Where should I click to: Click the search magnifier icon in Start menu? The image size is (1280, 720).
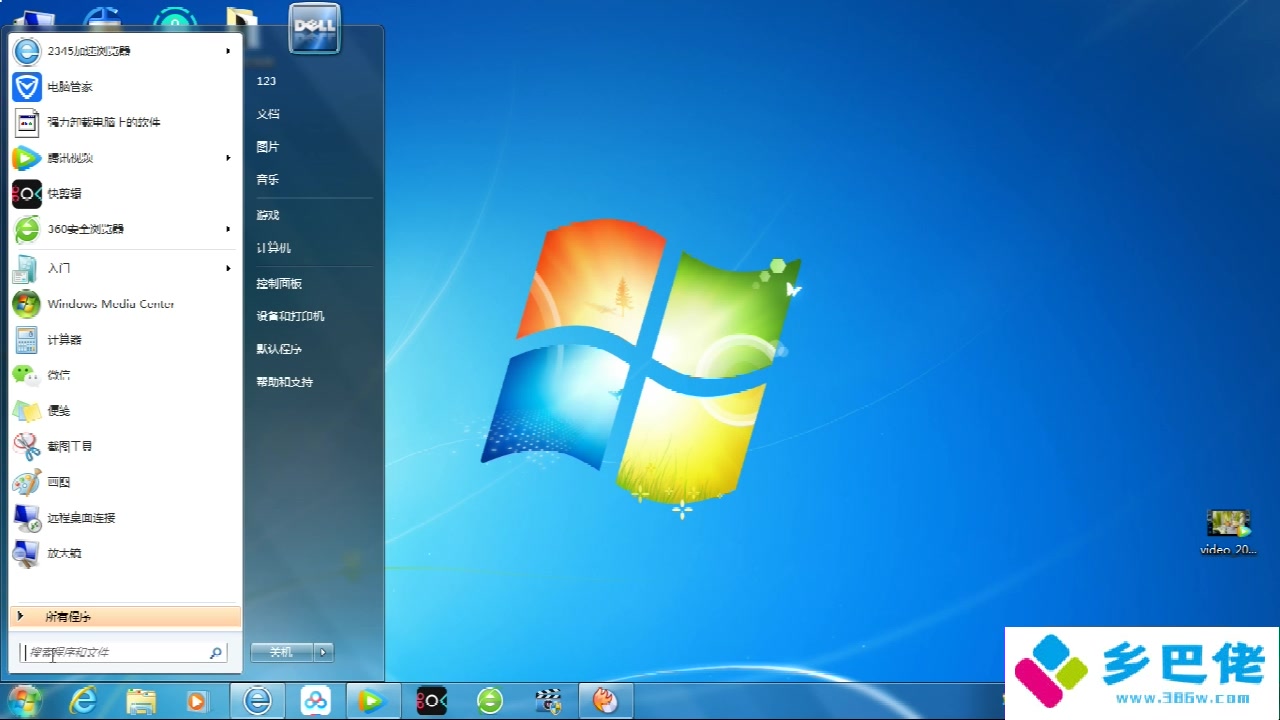[x=215, y=653]
